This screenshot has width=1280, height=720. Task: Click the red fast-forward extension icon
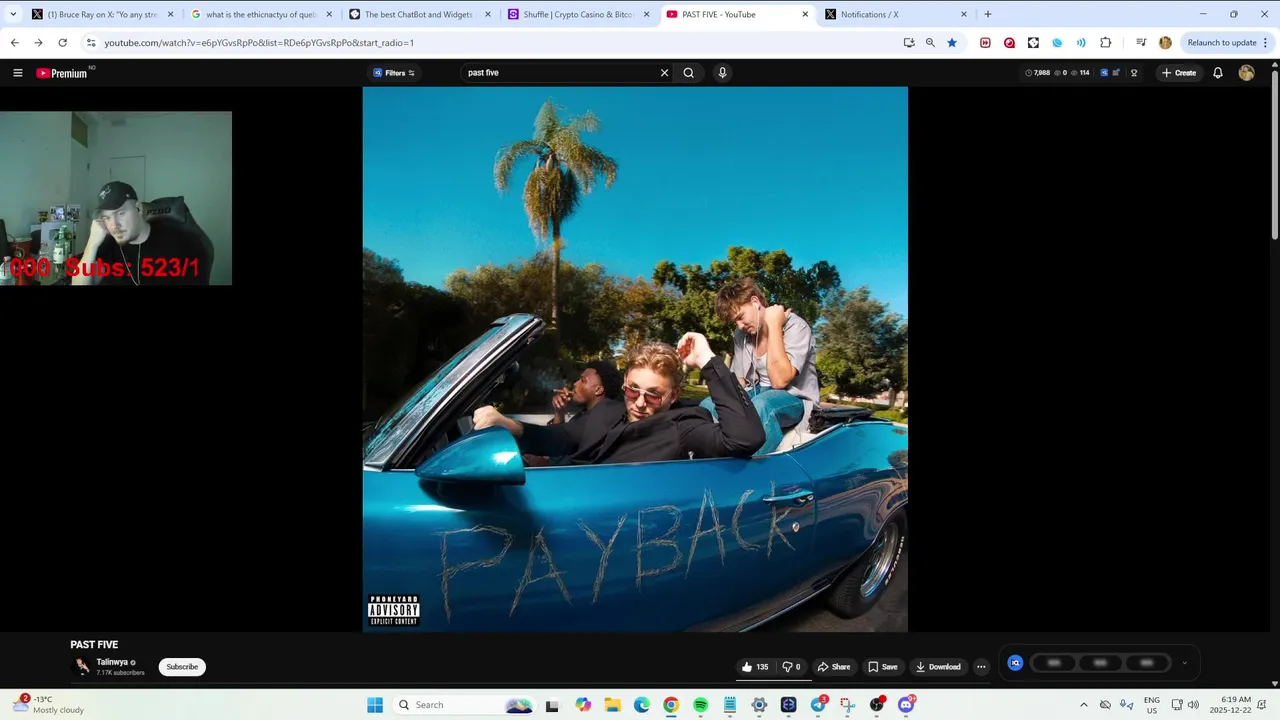[985, 43]
